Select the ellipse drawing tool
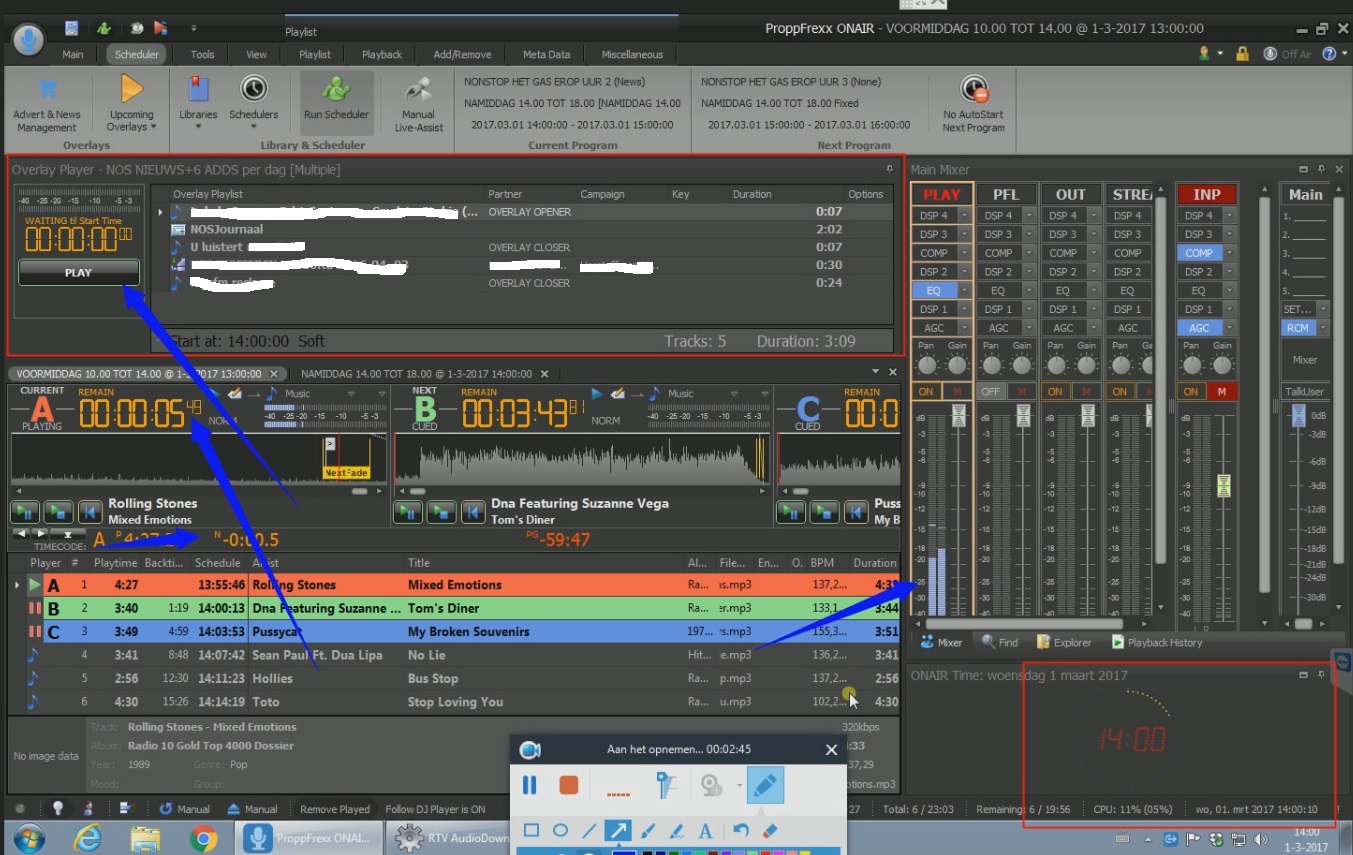1353x855 pixels. click(561, 831)
